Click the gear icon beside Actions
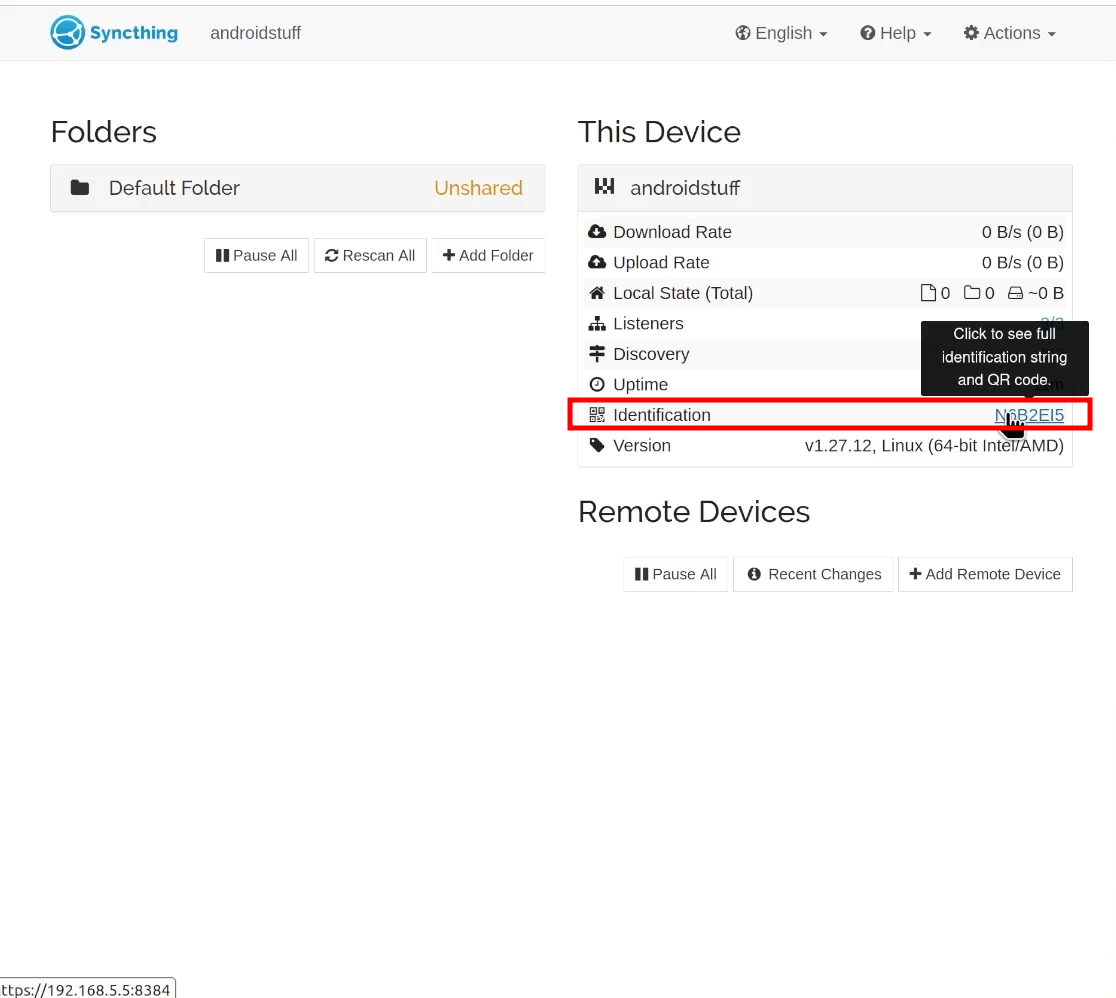Viewport: 1116px width, 998px height. 972,33
